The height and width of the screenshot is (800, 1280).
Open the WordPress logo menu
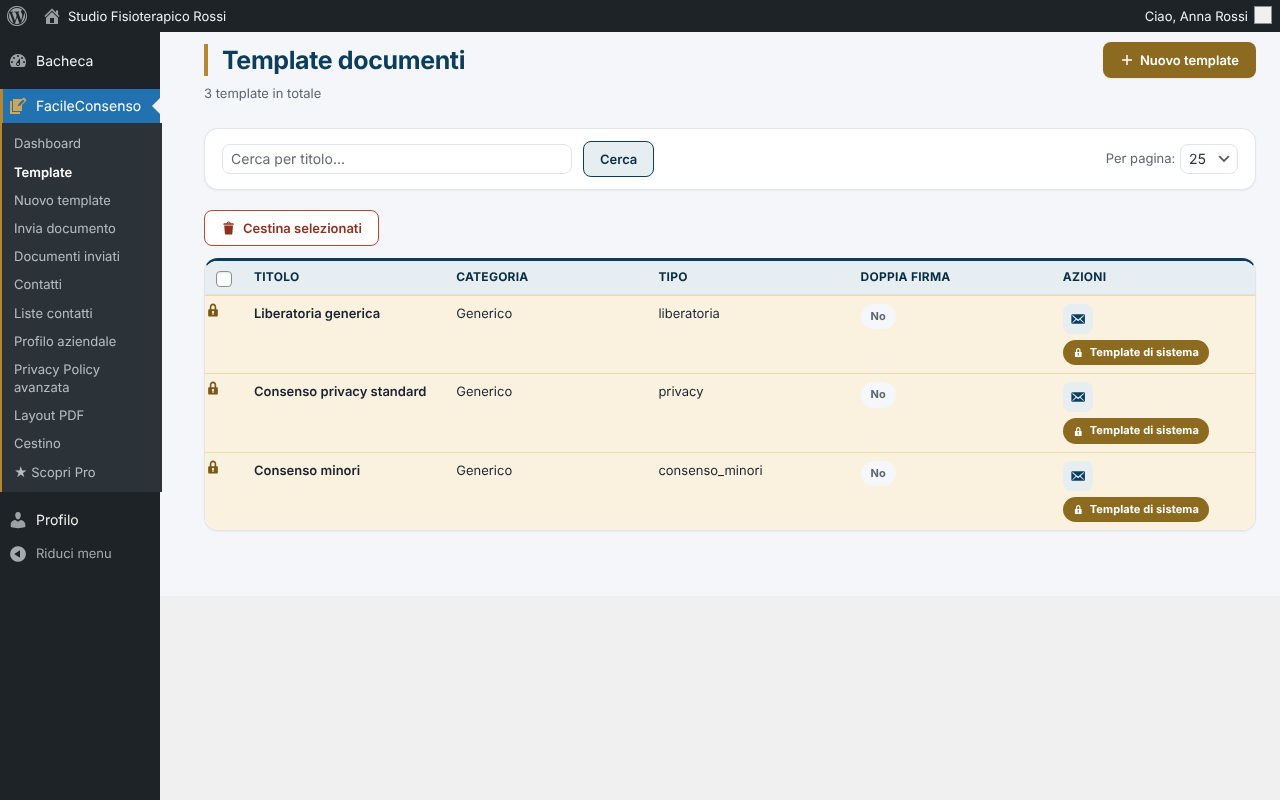[x=17, y=16]
